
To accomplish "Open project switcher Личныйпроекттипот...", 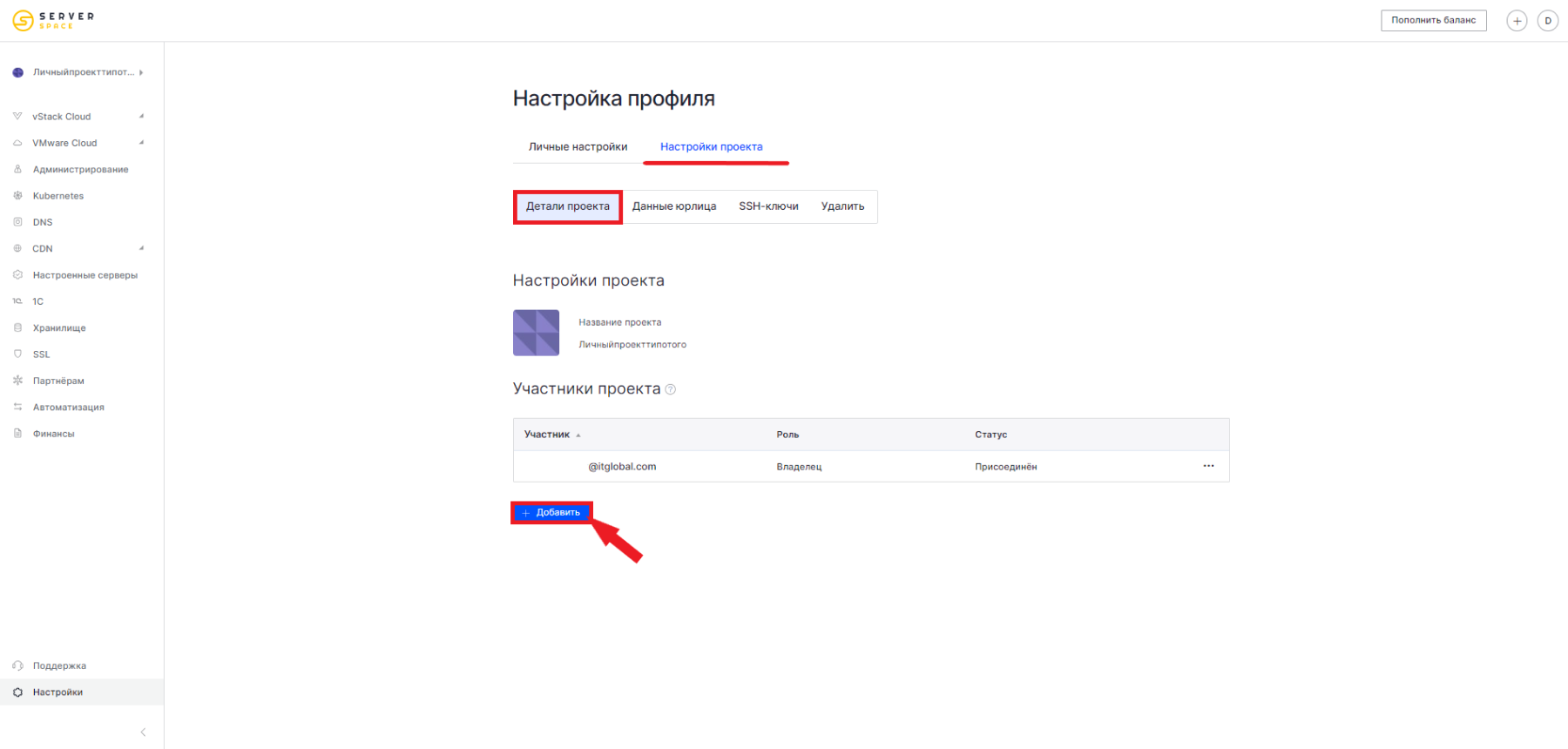I will [78, 72].
